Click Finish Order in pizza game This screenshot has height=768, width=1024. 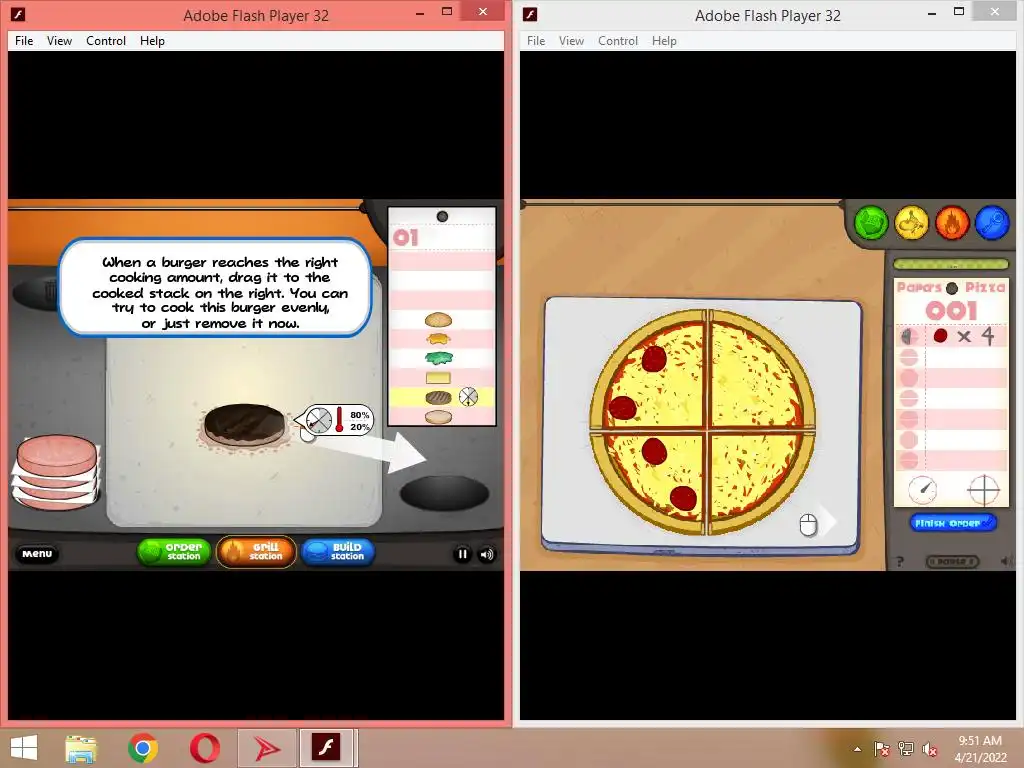953,523
